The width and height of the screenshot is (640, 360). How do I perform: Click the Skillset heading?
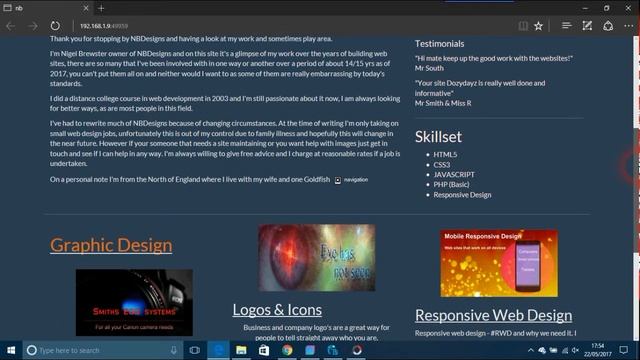point(438,137)
